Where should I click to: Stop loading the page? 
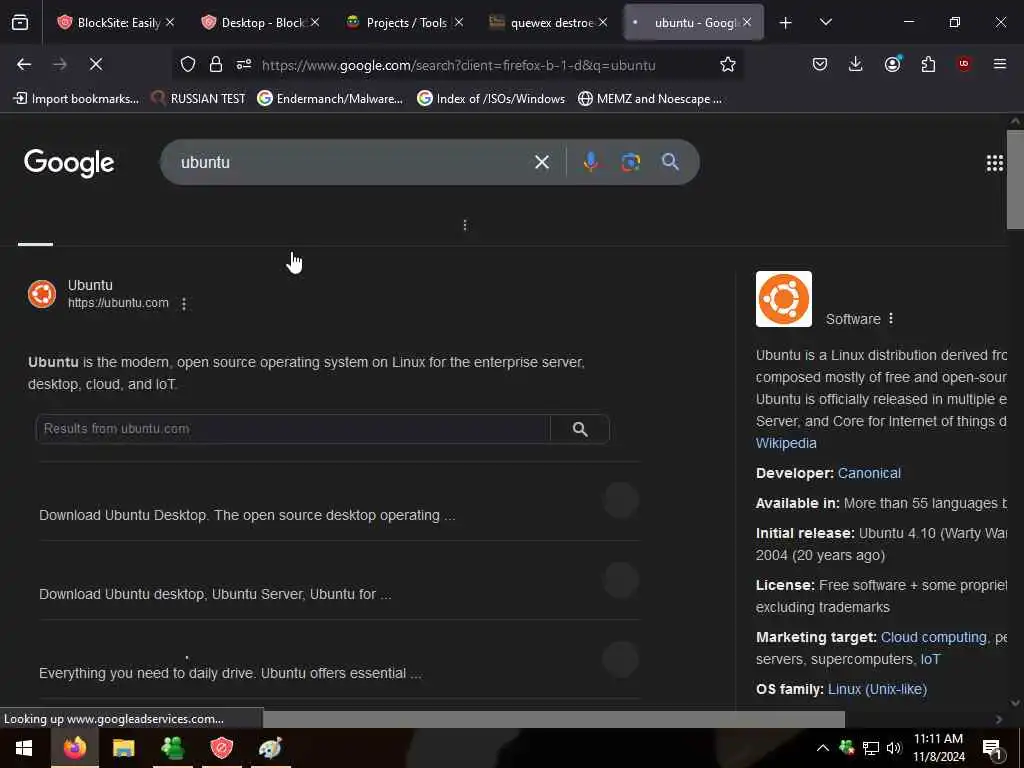[x=96, y=64]
